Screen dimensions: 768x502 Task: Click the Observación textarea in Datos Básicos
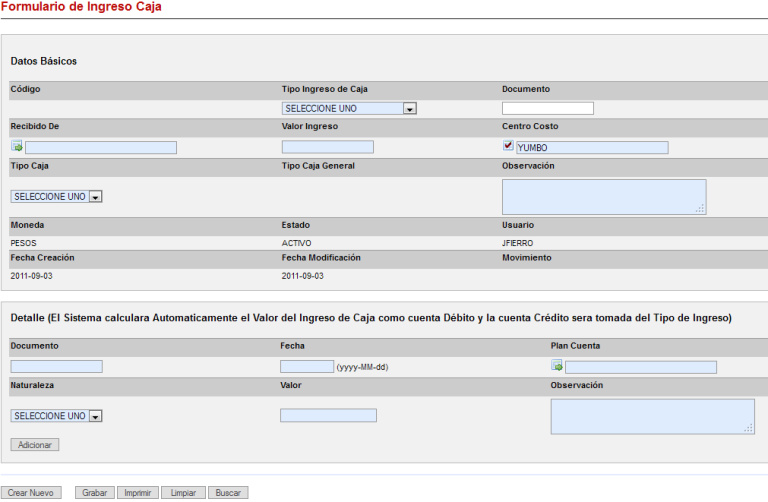click(x=603, y=196)
